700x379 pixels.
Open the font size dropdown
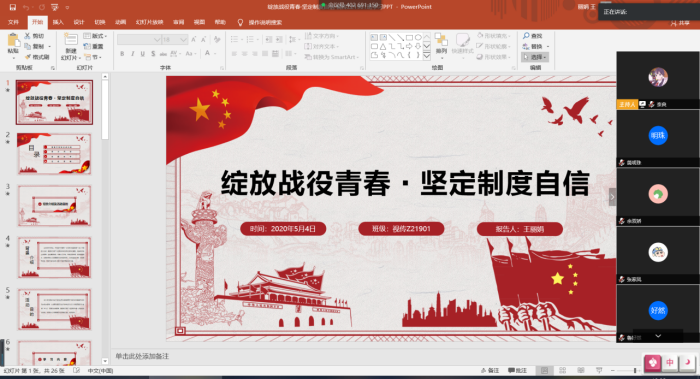point(183,40)
